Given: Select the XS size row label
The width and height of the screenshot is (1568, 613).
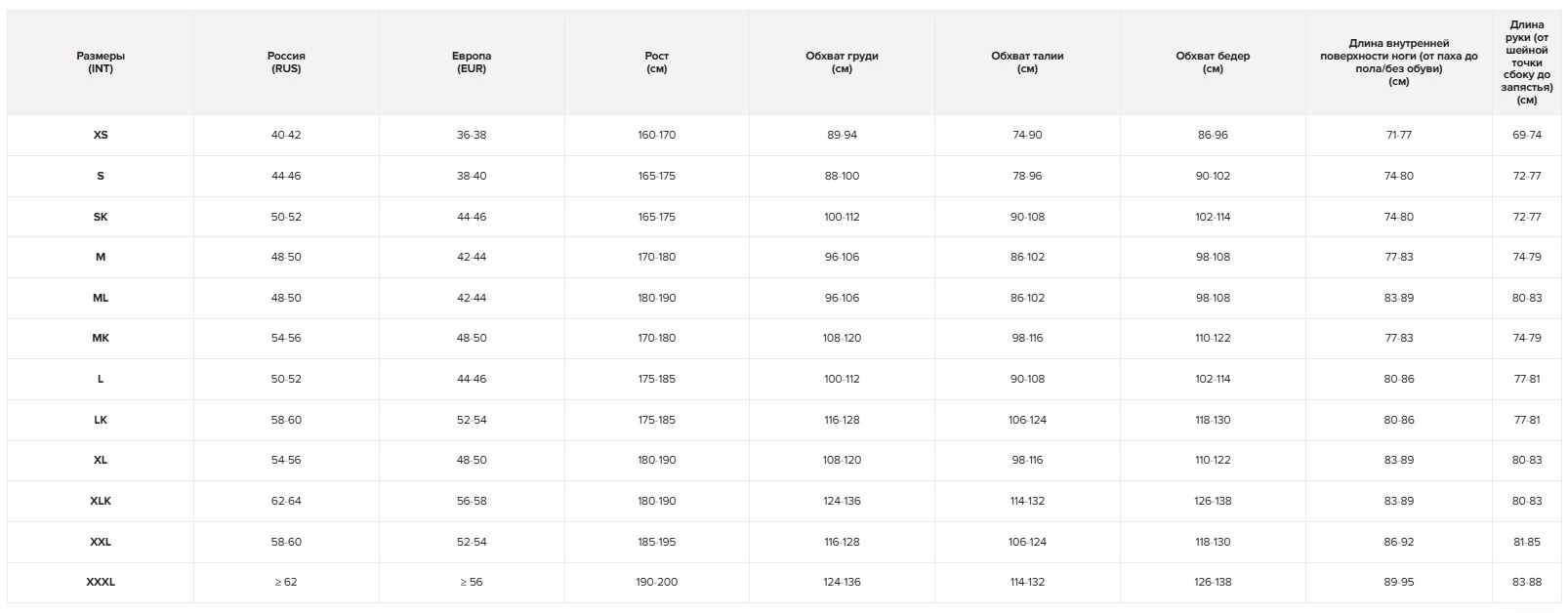Looking at the screenshot, I should coord(101,135).
